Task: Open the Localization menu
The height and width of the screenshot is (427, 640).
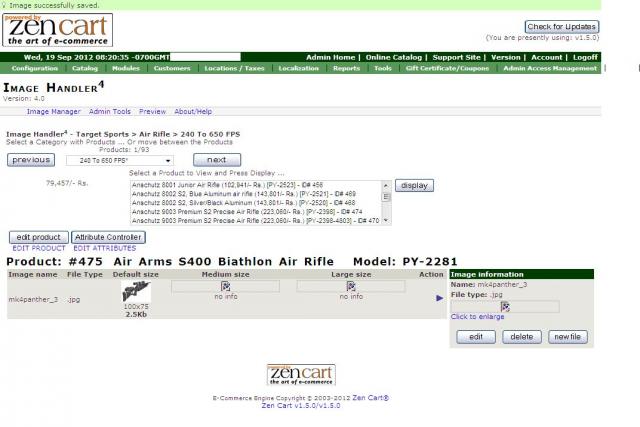Action: [298, 68]
